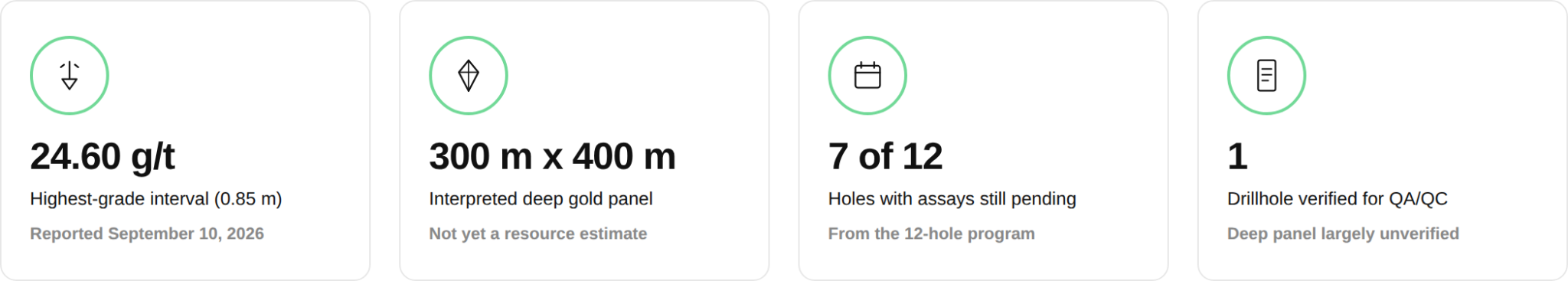Click From the 12-hole program note
Screen dimensions: 1568x281
pyautogui.click(x=931, y=234)
